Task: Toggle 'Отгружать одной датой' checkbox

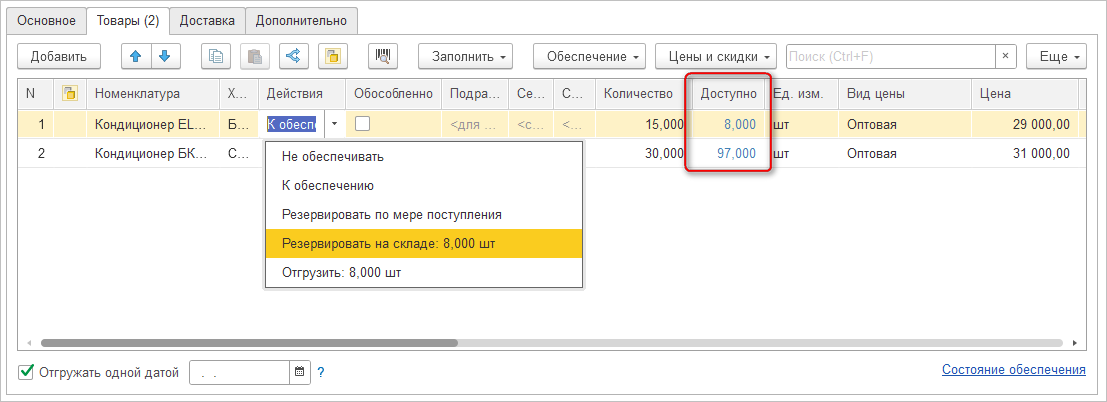Action: coord(26,373)
